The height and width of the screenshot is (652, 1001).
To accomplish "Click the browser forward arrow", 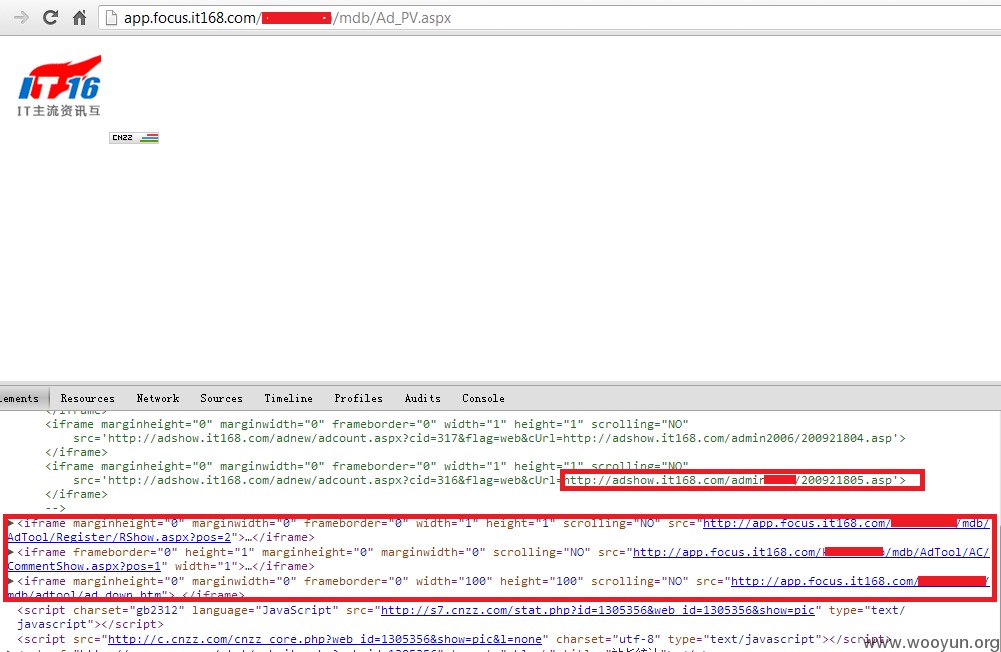I will [21, 18].
